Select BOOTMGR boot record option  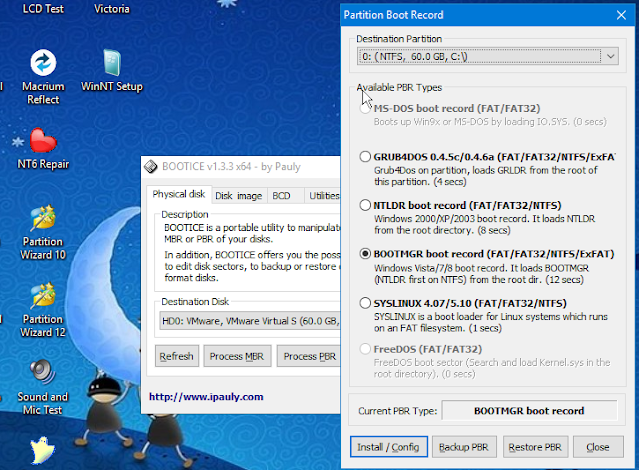click(365, 254)
